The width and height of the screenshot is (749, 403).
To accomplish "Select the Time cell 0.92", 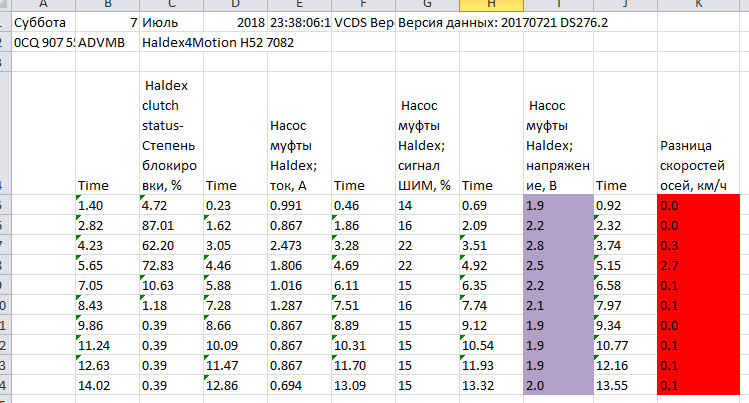I will [x=625, y=205].
